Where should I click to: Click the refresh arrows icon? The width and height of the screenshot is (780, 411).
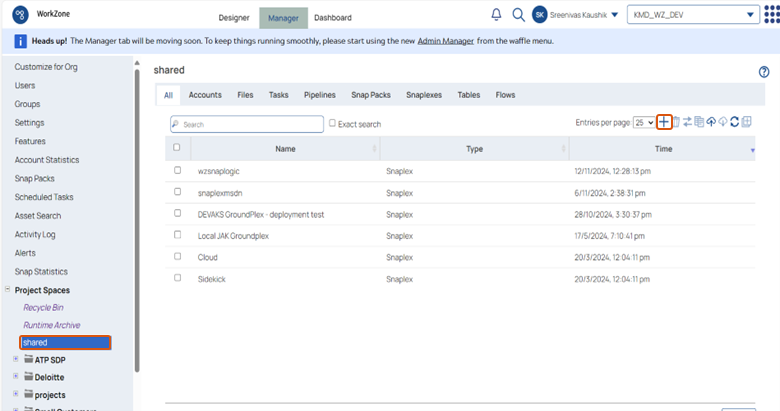[x=734, y=122]
